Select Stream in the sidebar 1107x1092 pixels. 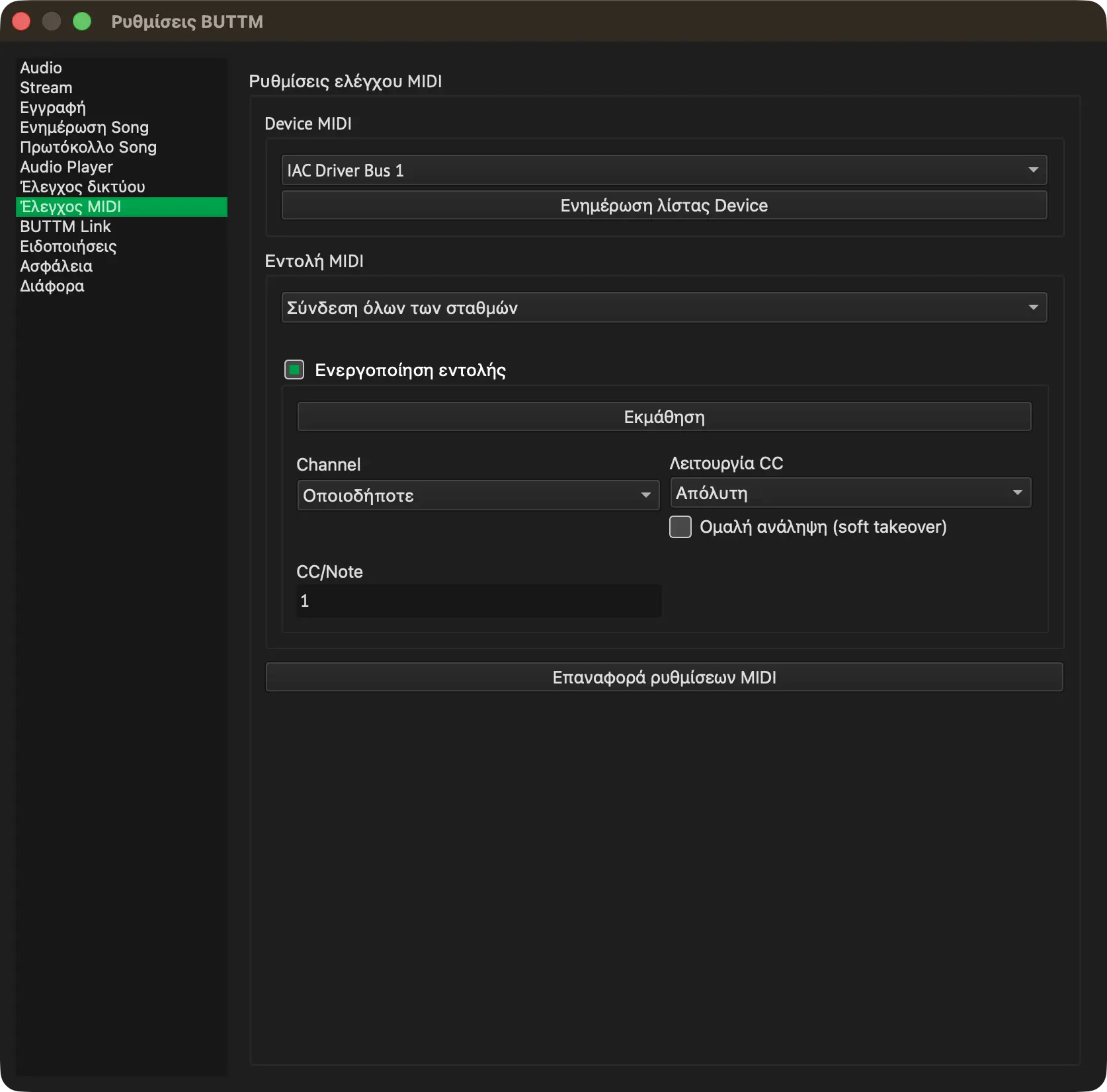(122, 88)
